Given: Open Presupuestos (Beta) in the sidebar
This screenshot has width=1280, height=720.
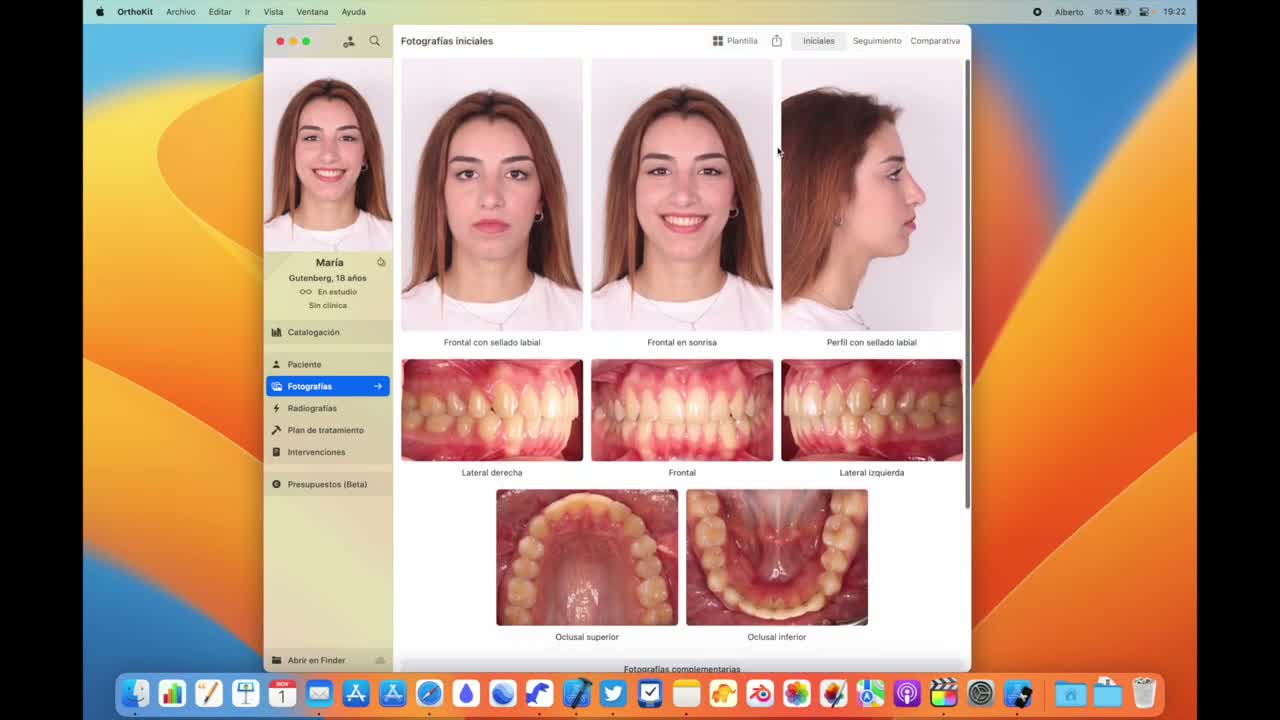Looking at the screenshot, I should point(328,484).
